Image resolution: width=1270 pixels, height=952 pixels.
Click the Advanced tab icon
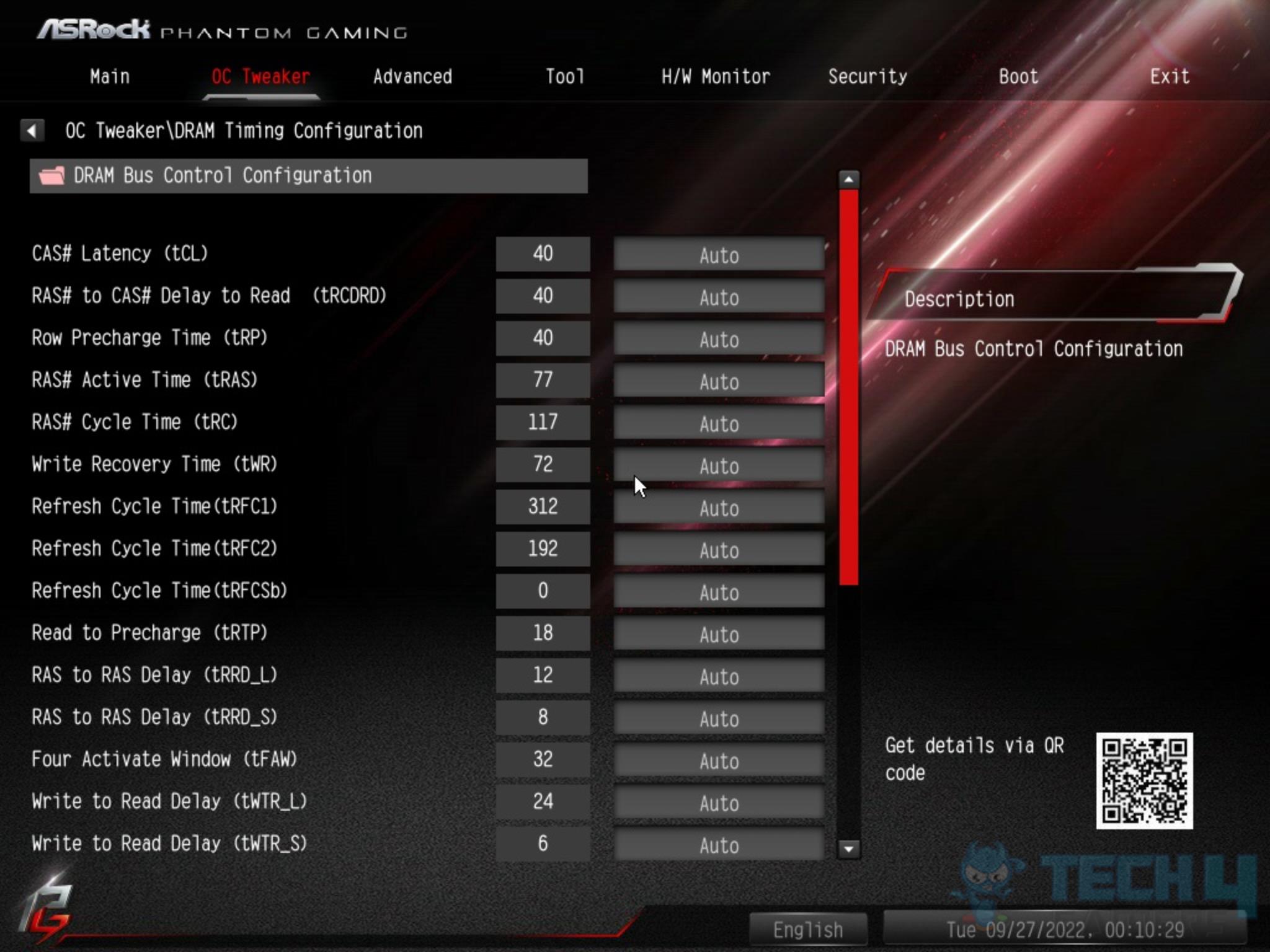pyautogui.click(x=413, y=77)
